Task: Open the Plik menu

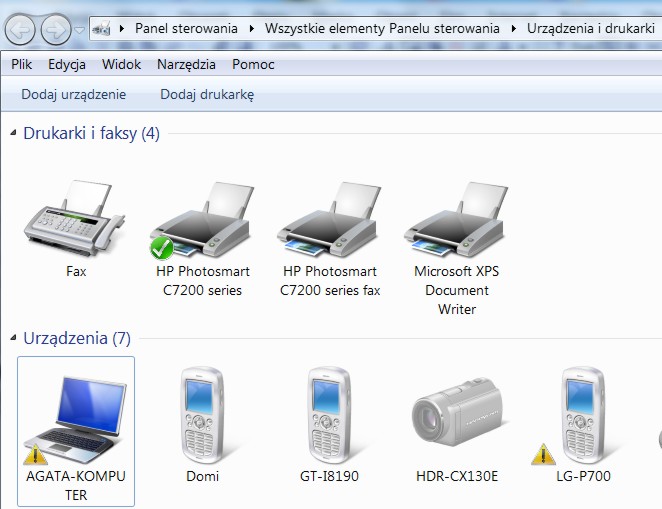Action: click(22, 64)
